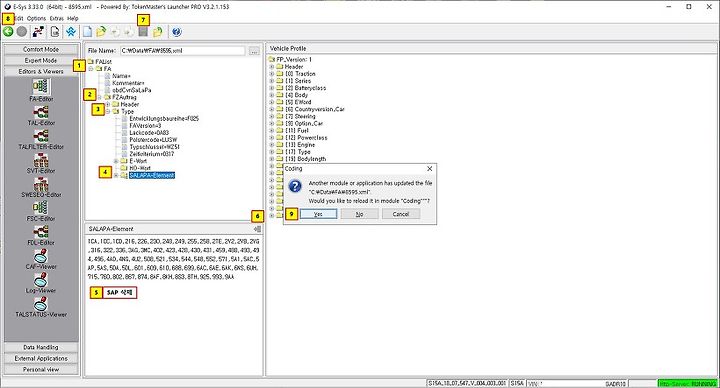Expand the [13] Engine node
Viewport: 720px width, 388px height.
point(271,145)
